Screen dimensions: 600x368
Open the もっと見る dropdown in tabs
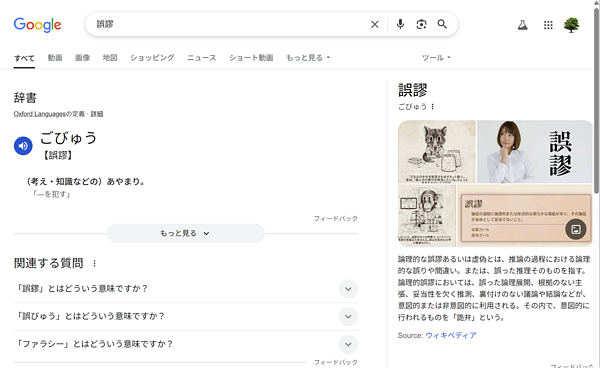[308, 58]
